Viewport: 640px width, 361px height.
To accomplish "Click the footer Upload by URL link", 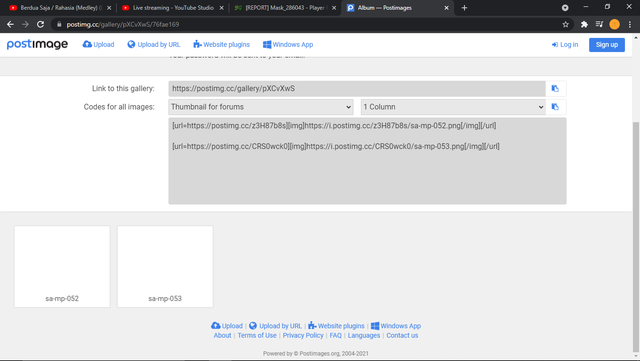I will click(x=276, y=326).
